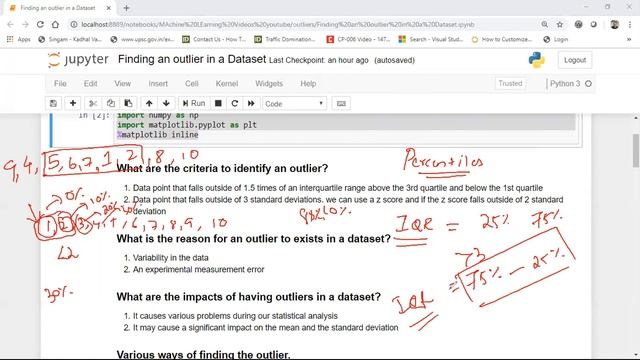Click the localhost address bar
Screen dimensions: 640x360
(x=278, y=24)
